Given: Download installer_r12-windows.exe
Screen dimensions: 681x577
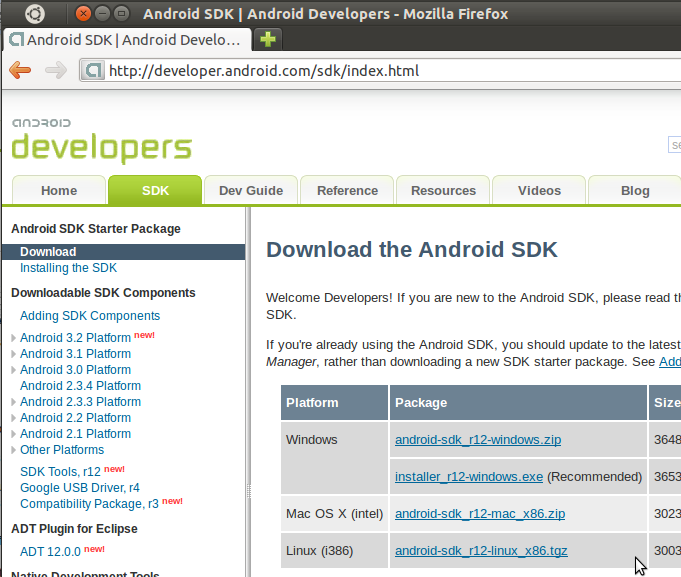Looking at the screenshot, I should click(x=469, y=477).
